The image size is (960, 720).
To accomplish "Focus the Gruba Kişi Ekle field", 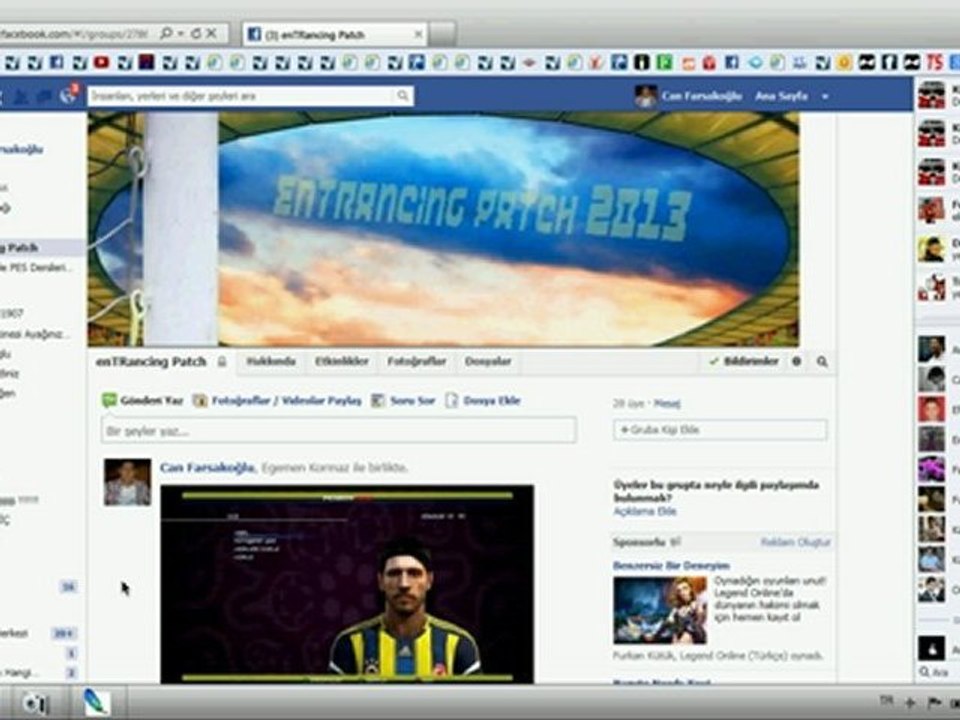I will [720, 430].
